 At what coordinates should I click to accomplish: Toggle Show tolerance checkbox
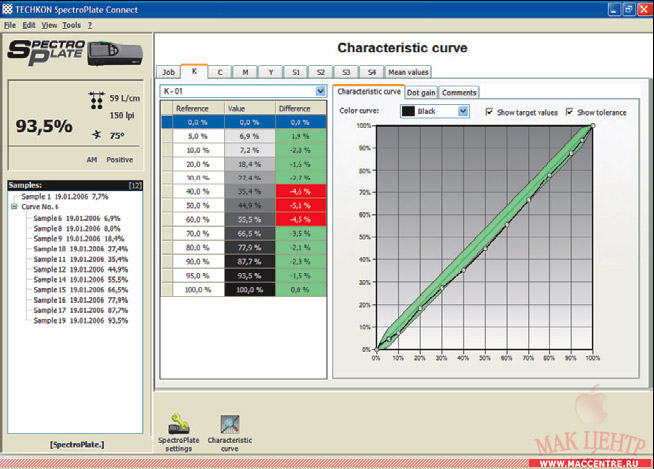(x=570, y=112)
